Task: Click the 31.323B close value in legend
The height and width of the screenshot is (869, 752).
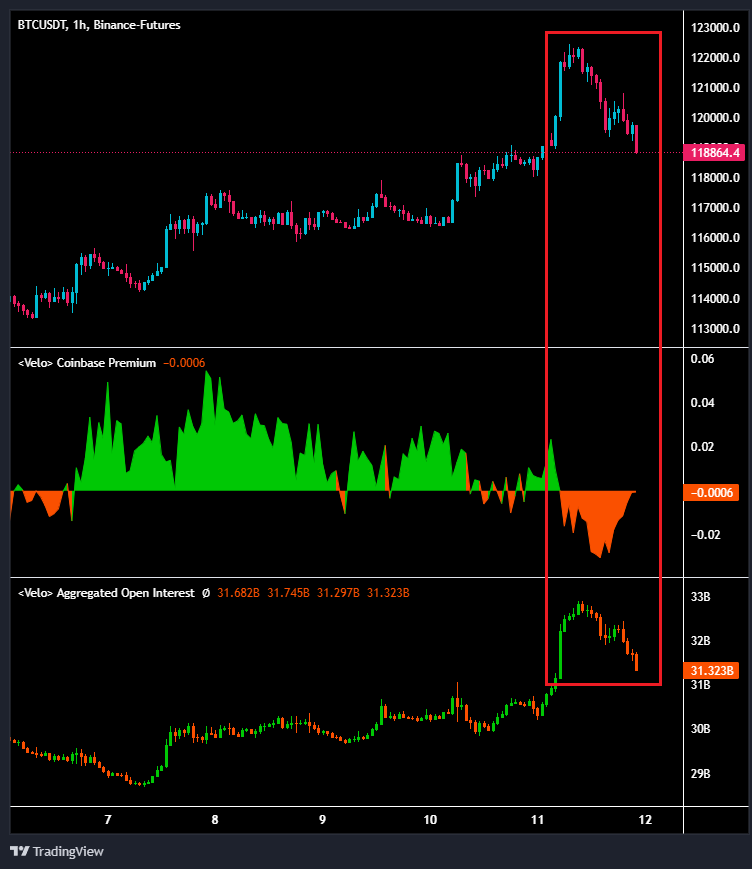Action: (x=388, y=593)
